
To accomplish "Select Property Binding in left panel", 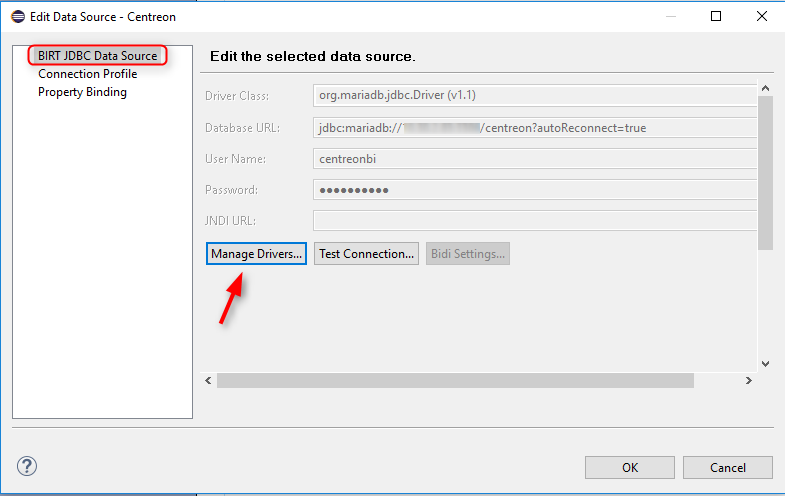I will tap(82, 92).
